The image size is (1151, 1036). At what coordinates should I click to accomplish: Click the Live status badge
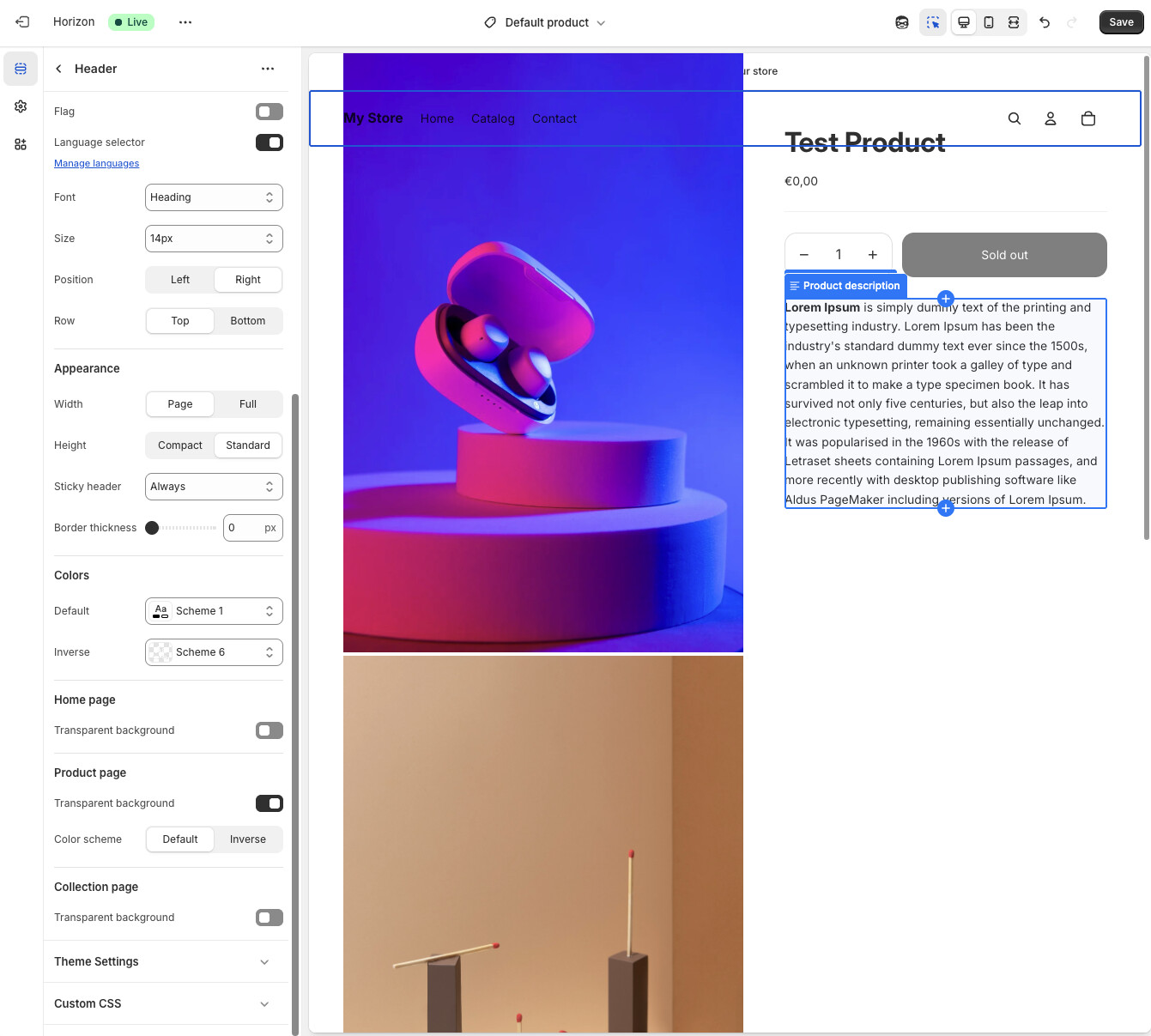coord(131,22)
